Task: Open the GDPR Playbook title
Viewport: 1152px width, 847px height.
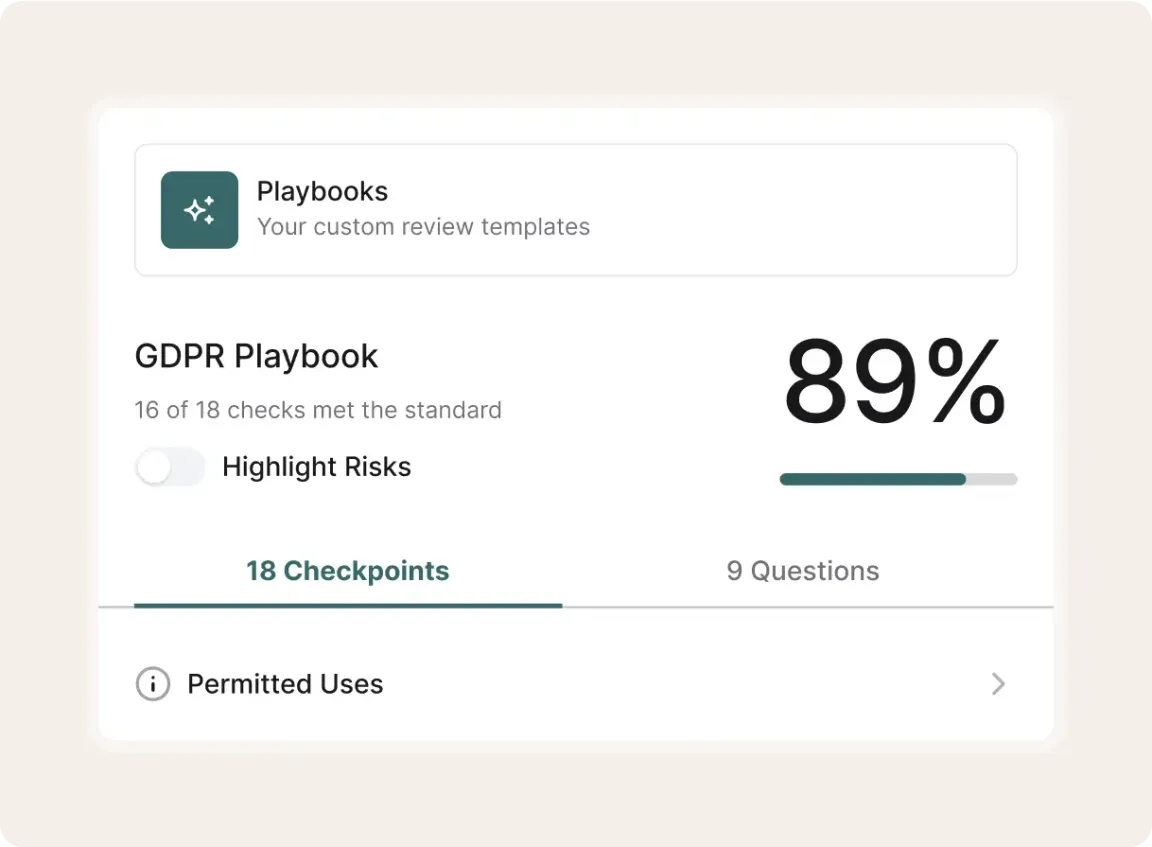Action: tap(256, 356)
